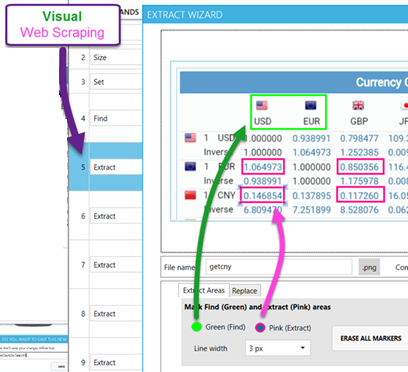Select the Pink (Extract) marker option
The height and width of the screenshot is (372, 408).
pyautogui.click(x=260, y=328)
